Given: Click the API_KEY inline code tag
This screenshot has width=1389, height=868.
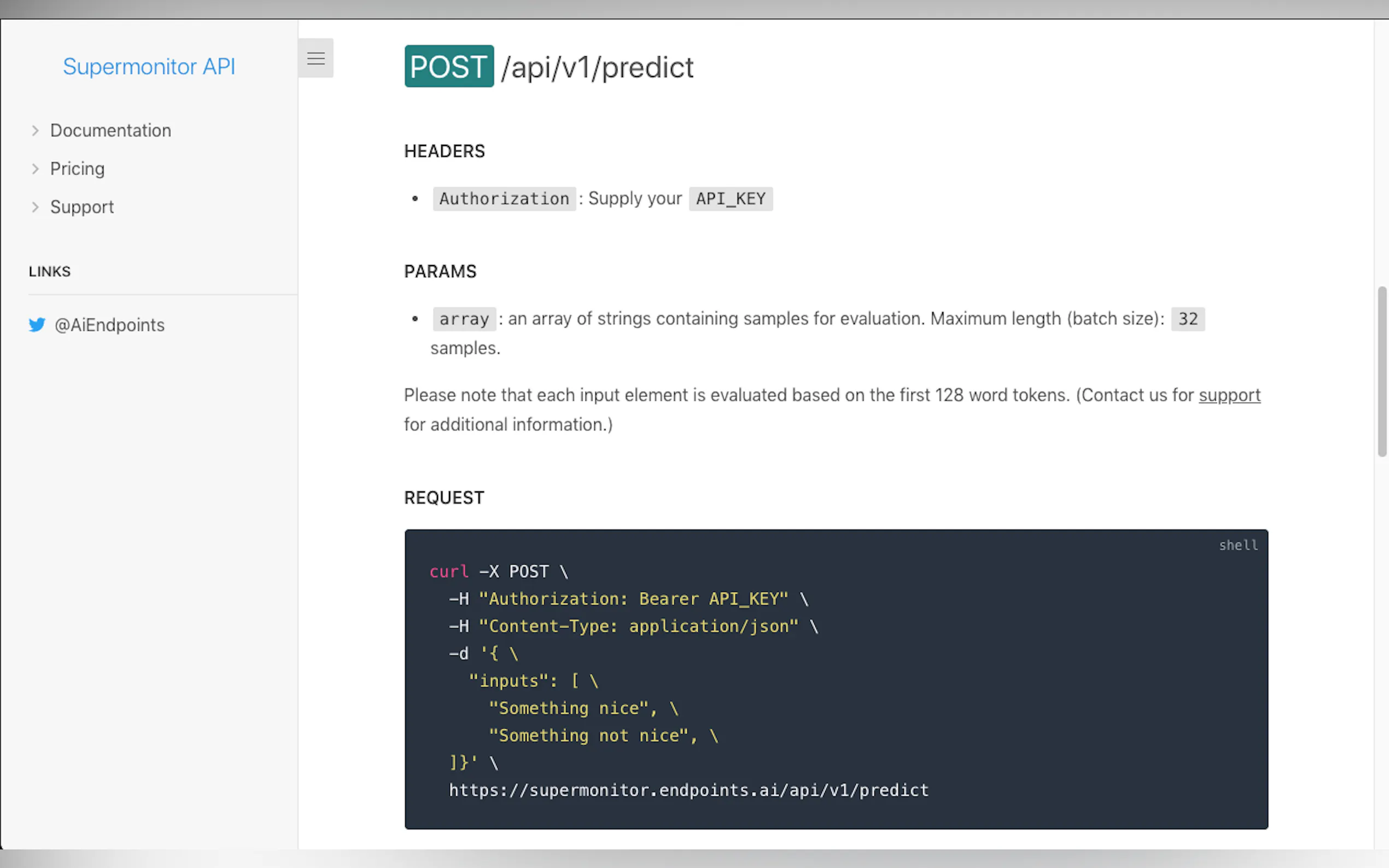Looking at the screenshot, I should click(730, 198).
